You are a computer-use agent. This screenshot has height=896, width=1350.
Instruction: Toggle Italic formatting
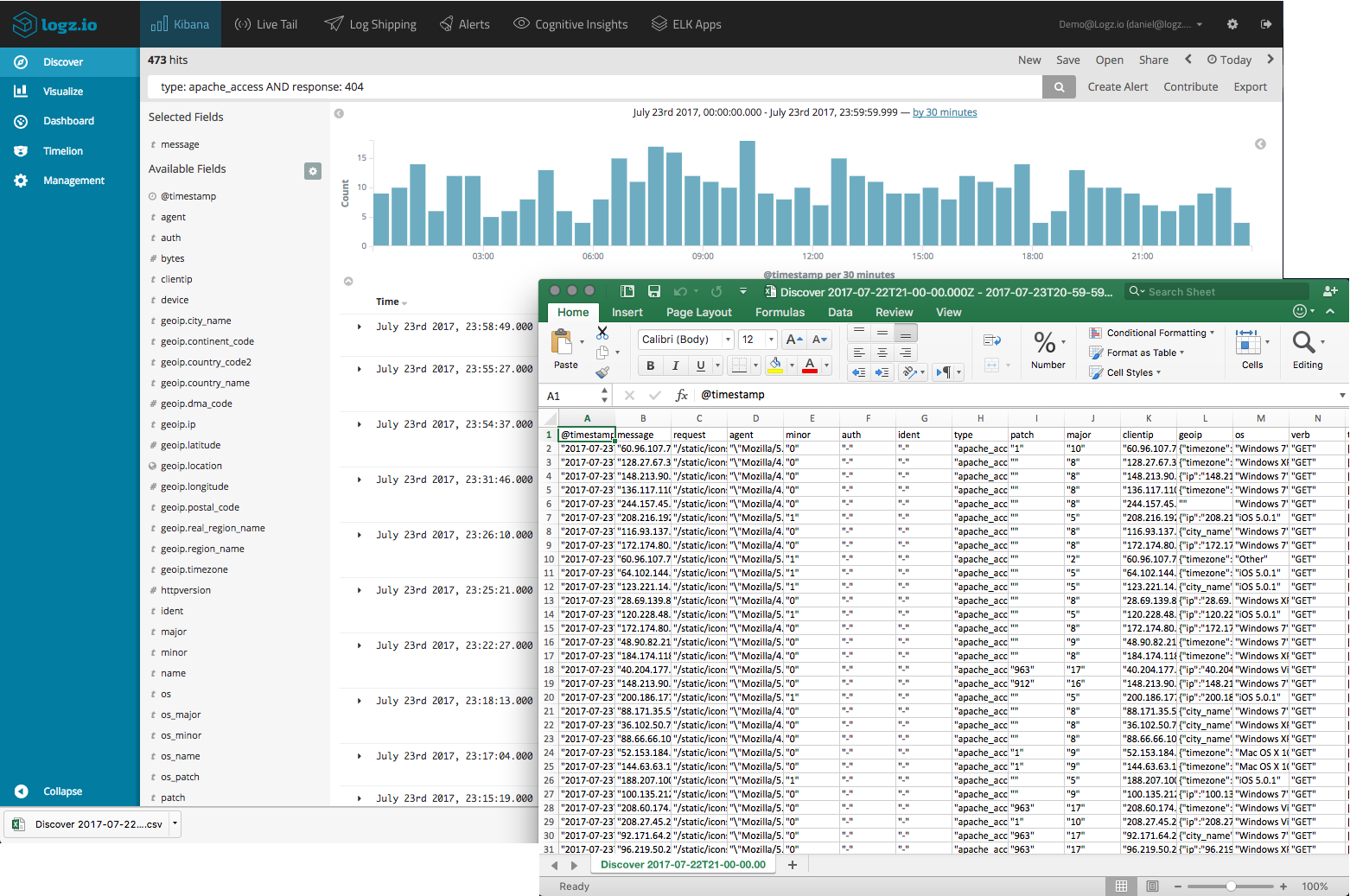click(675, 365)
